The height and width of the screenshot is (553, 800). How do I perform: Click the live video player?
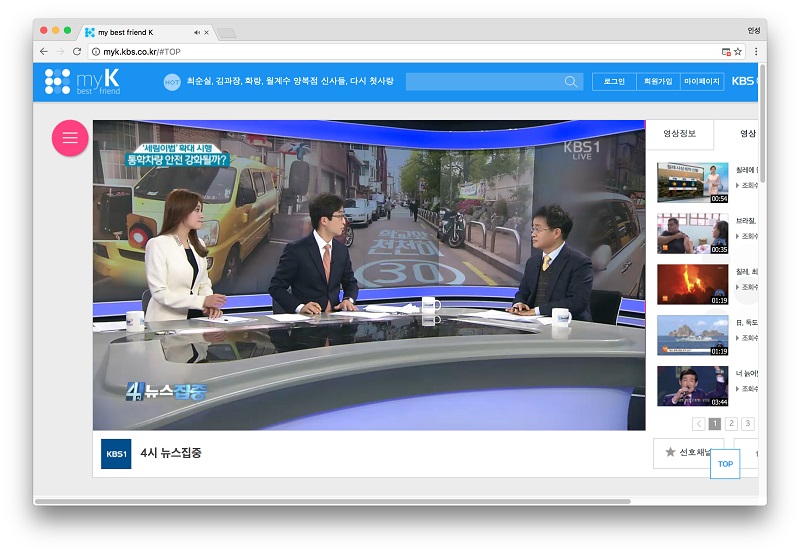(x=369, y=275)
